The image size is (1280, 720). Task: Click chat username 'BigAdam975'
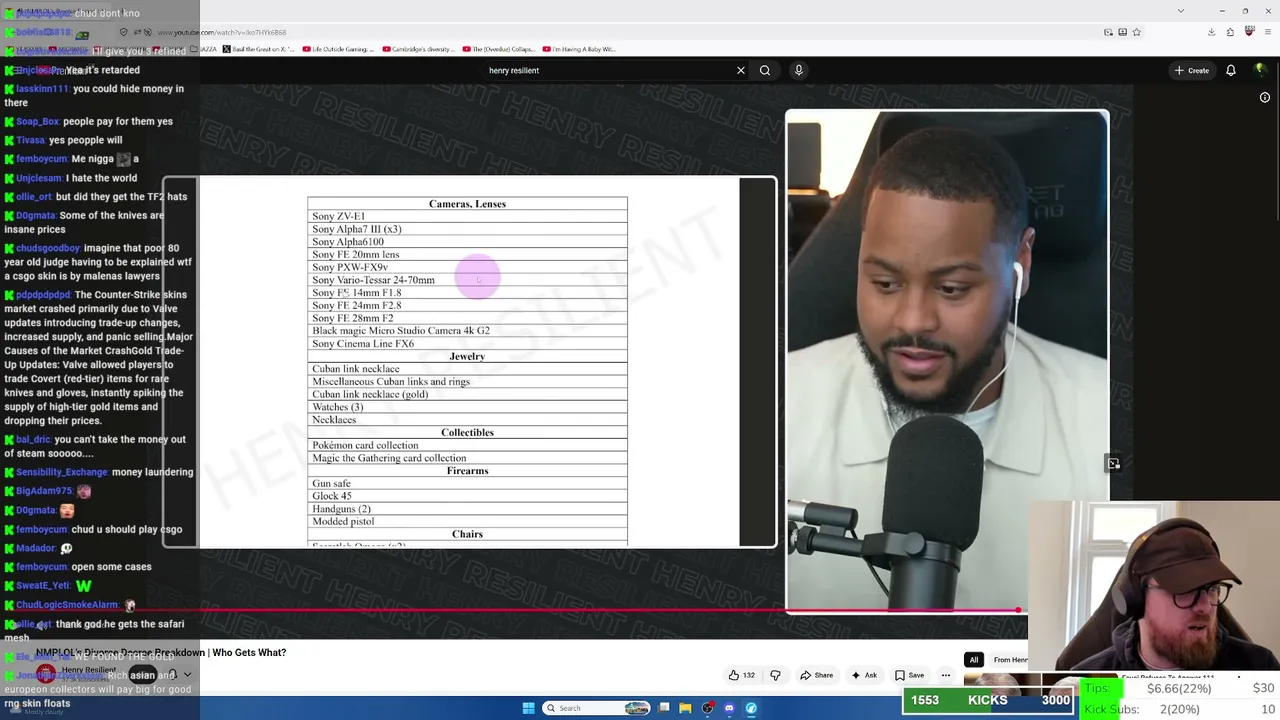44,491
